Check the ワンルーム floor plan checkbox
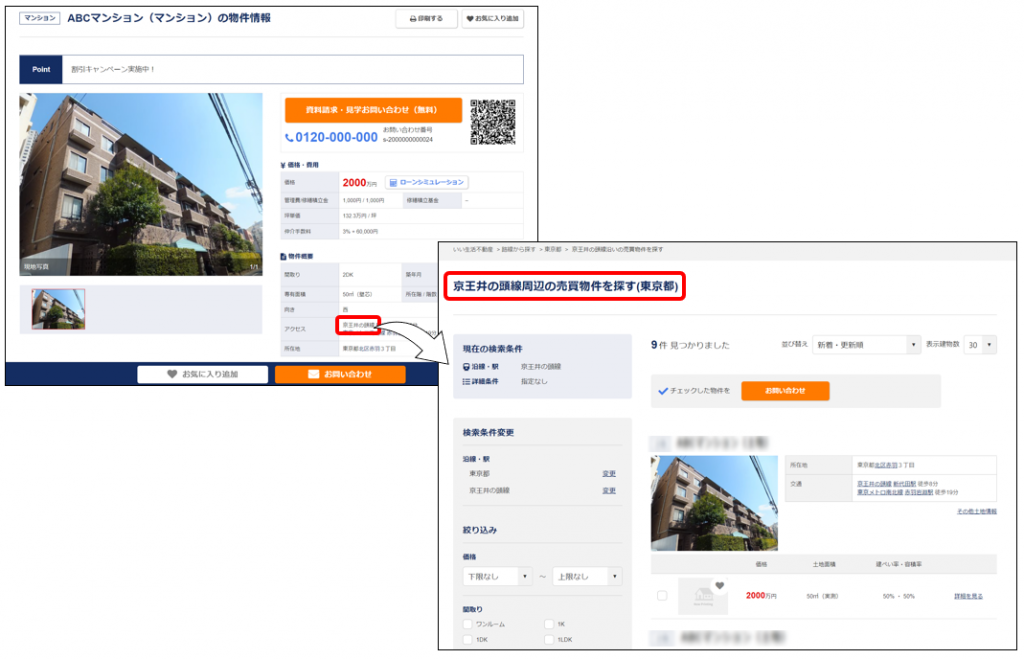This screenshot has width=1024, height=659. [467, 624]
